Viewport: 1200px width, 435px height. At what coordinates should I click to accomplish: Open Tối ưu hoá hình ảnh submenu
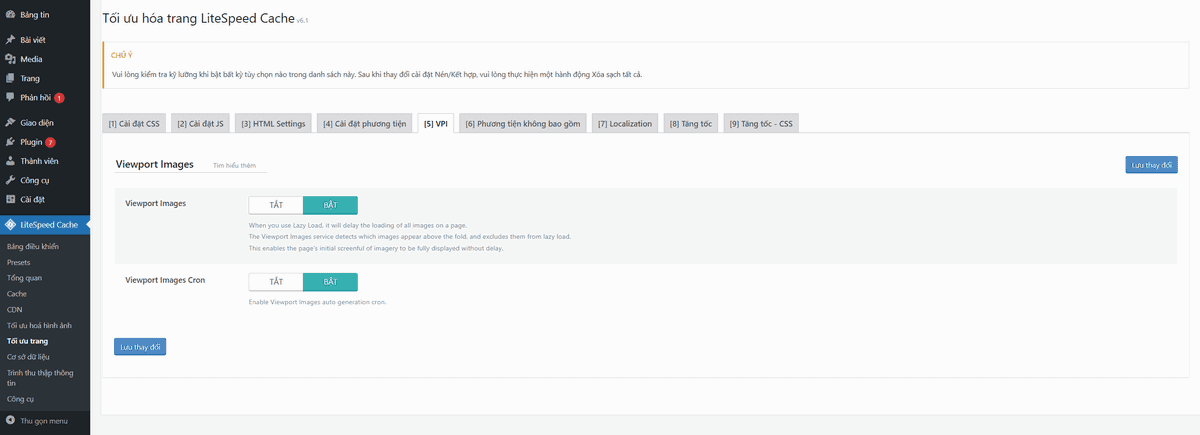pos(40,326)
